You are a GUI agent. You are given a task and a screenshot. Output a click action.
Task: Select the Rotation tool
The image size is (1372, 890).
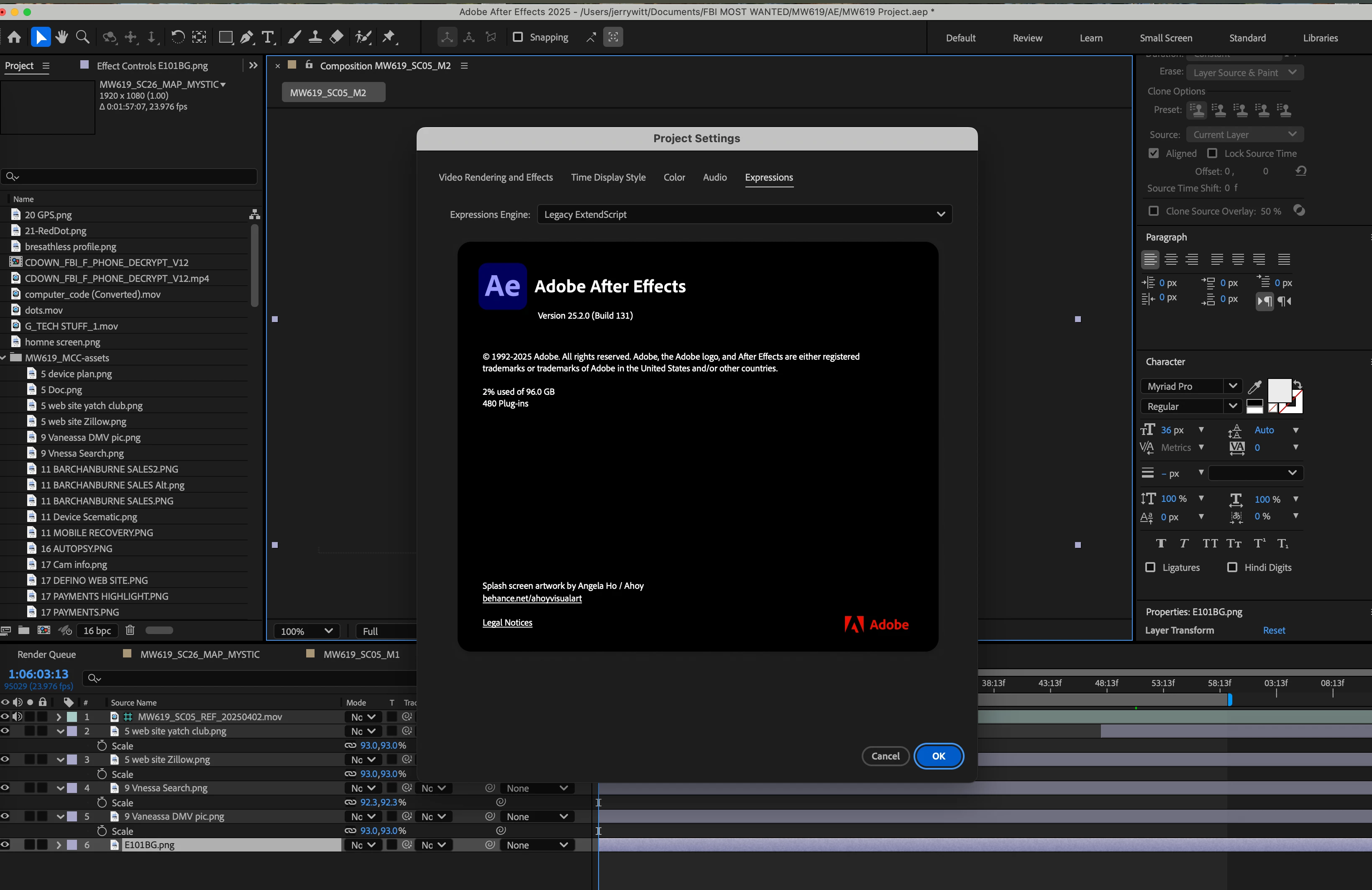177,38
